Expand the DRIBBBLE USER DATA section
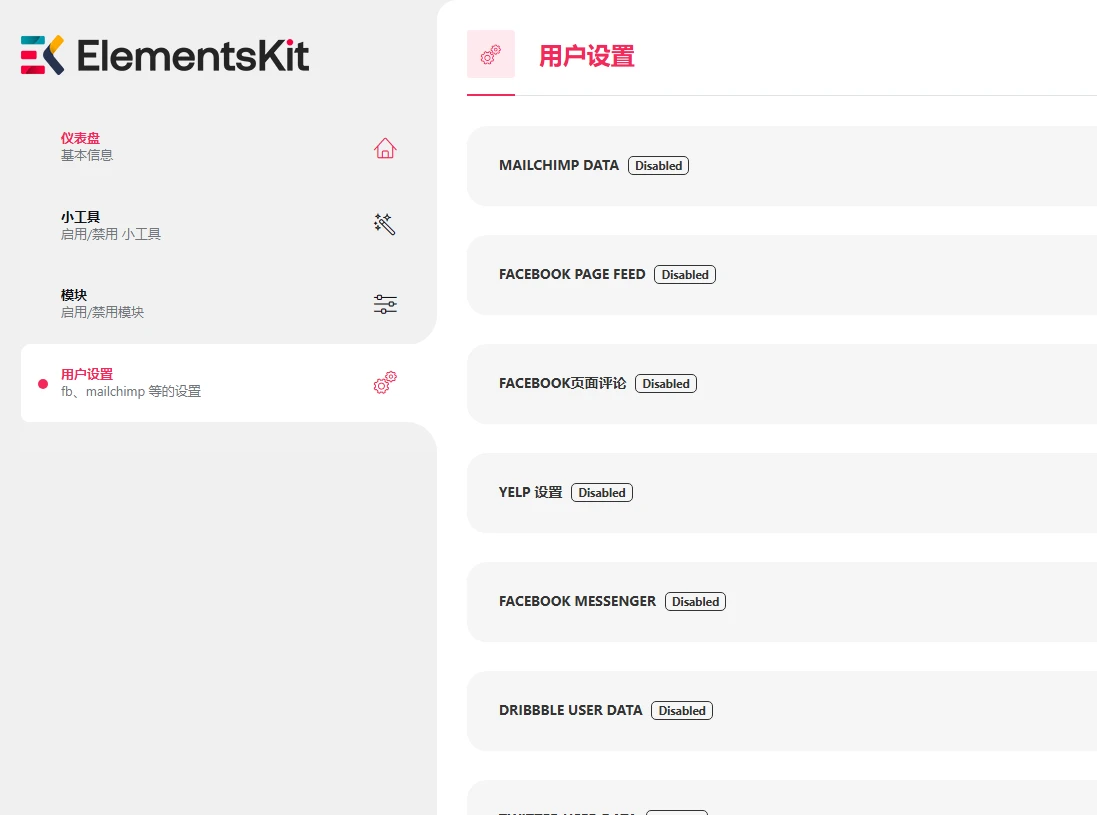Screen dimensions: 1097x815 point(570,710)
